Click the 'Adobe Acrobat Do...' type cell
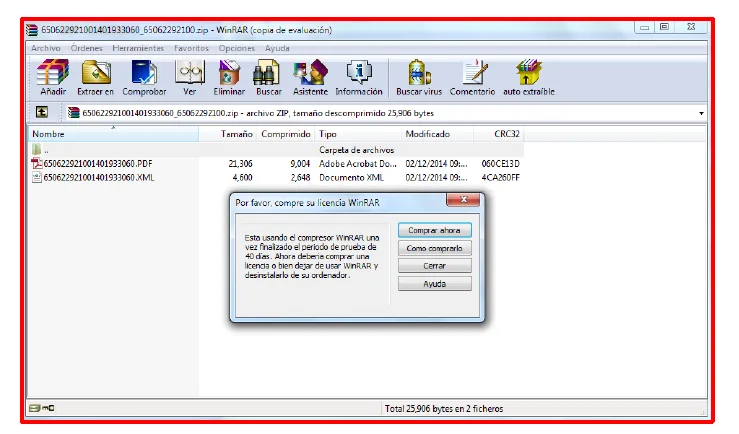Screen dimensions: 739x434 click(358, 164)
